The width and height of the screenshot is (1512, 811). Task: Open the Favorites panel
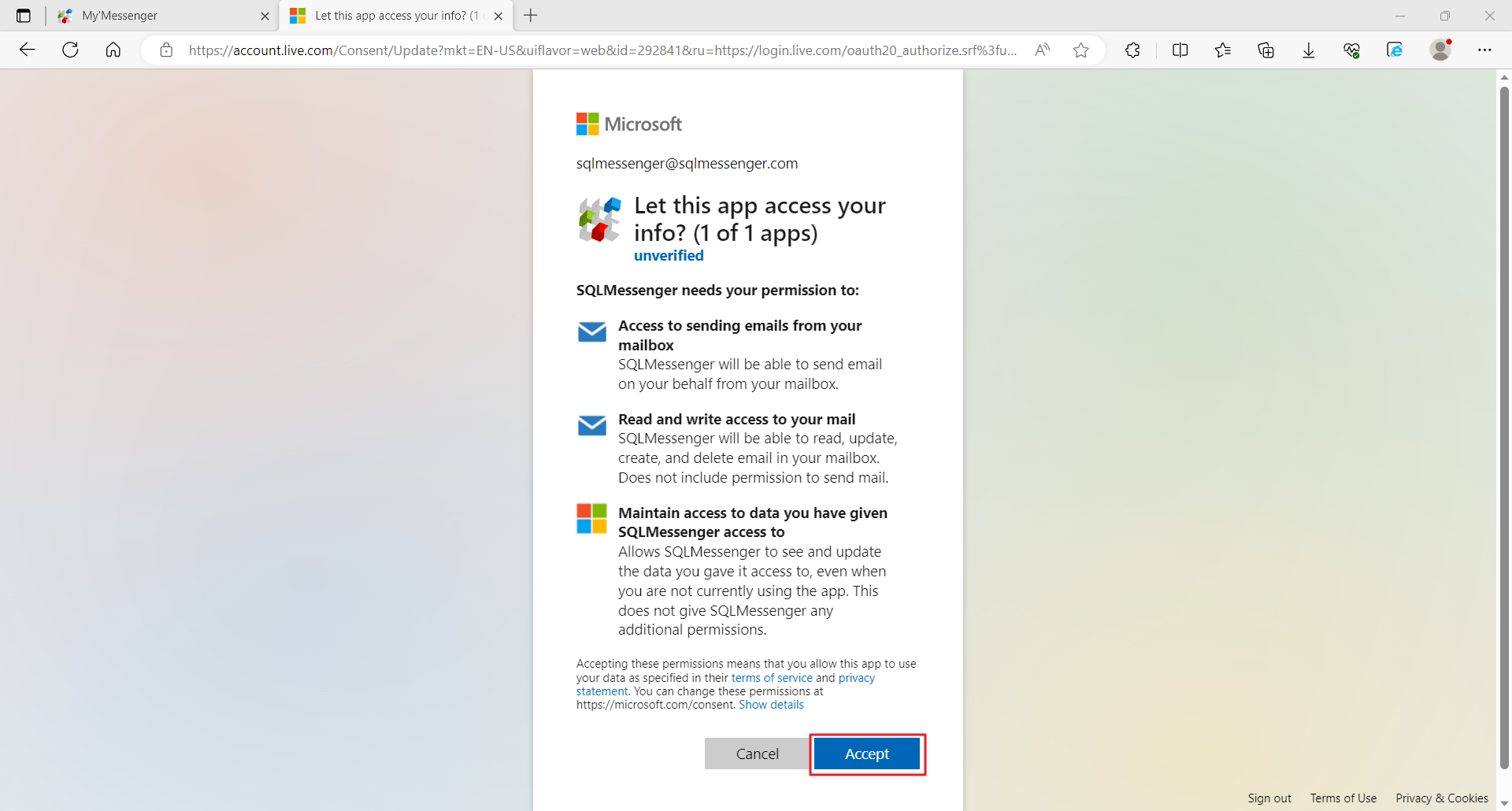(1223, 50)
